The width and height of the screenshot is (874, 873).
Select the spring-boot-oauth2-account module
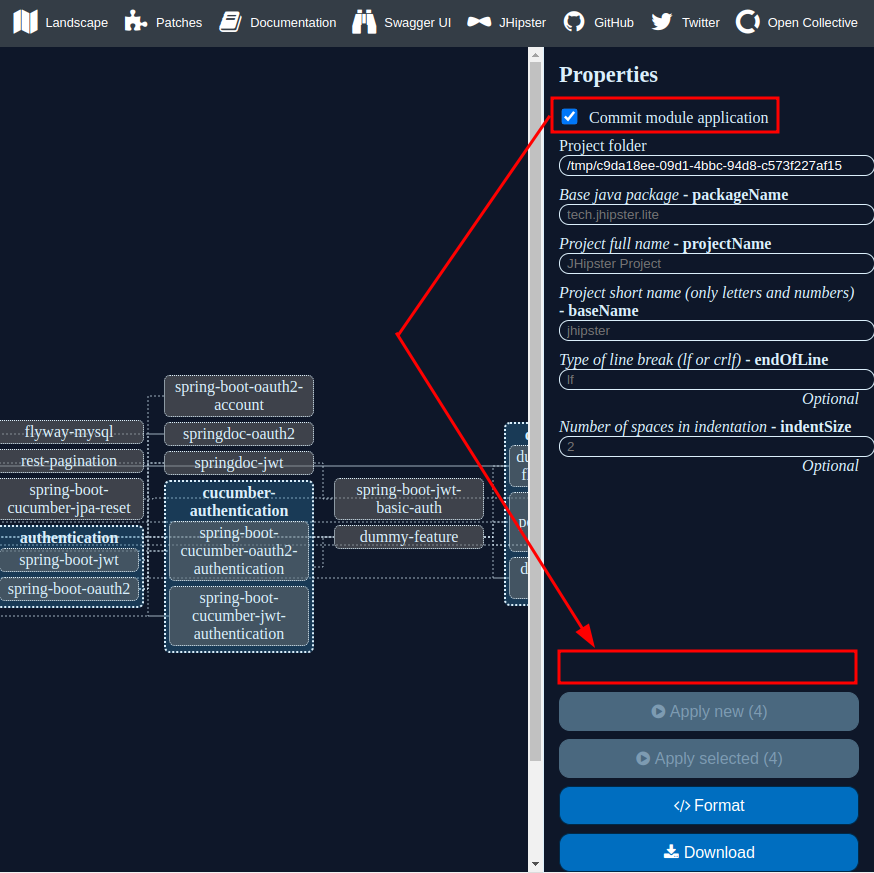point(239,396)
